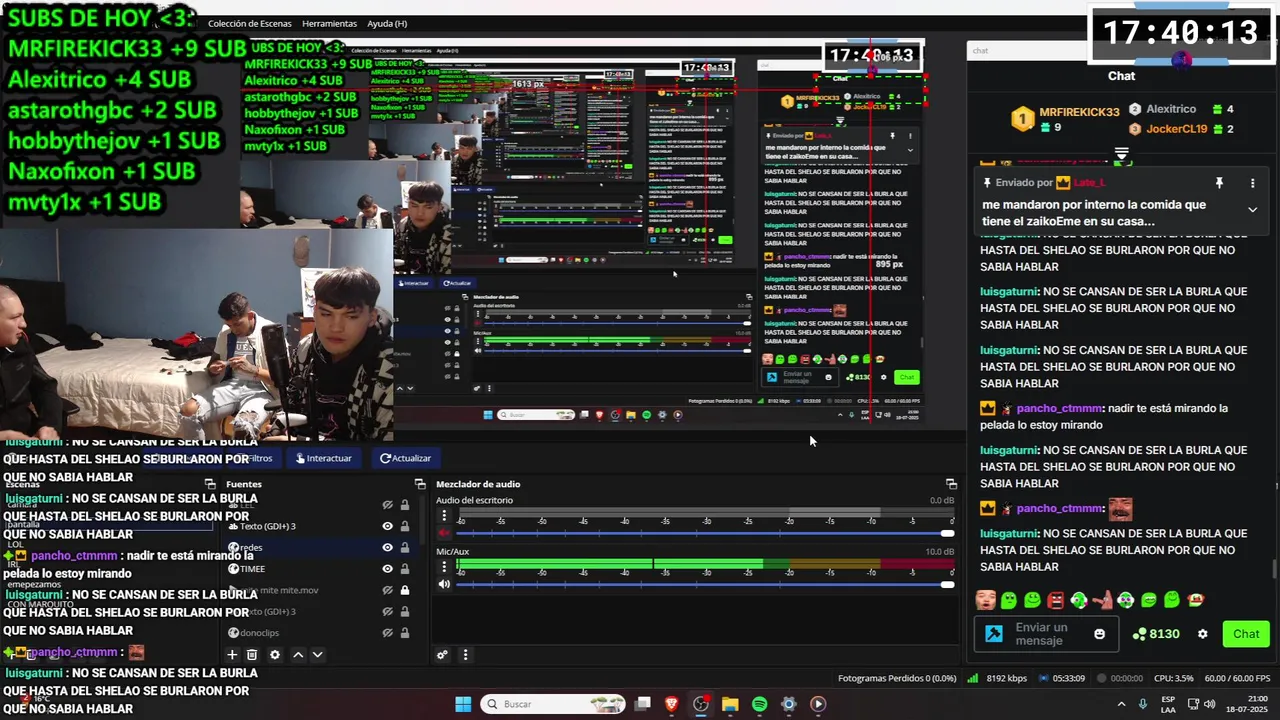Pop out the Fuentes dock panel
Screen dimensions: 1280x720
(420, 484)
